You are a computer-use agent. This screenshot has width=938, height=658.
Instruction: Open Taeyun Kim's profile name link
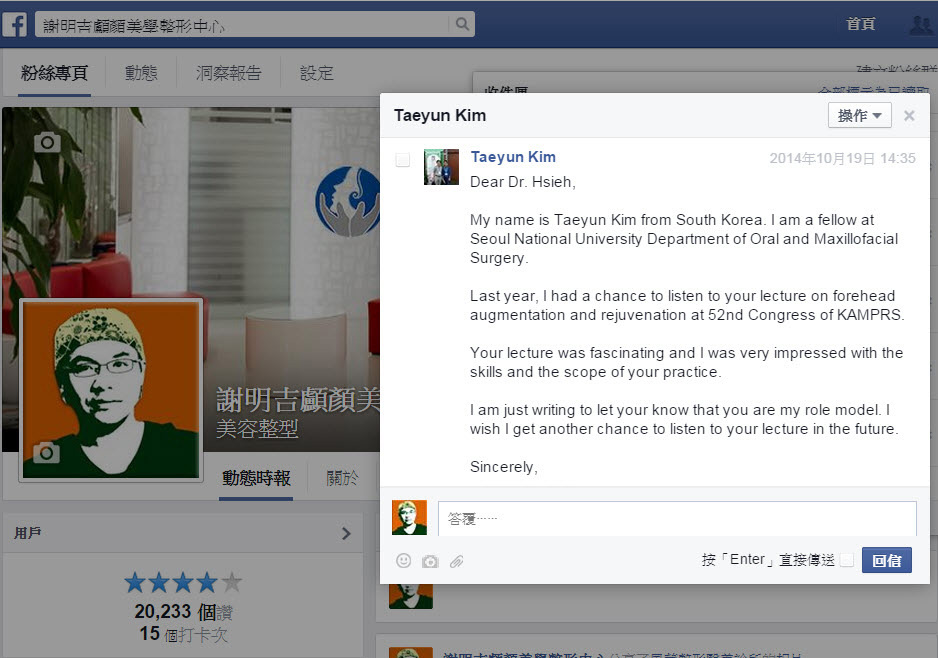coord(513,157)
